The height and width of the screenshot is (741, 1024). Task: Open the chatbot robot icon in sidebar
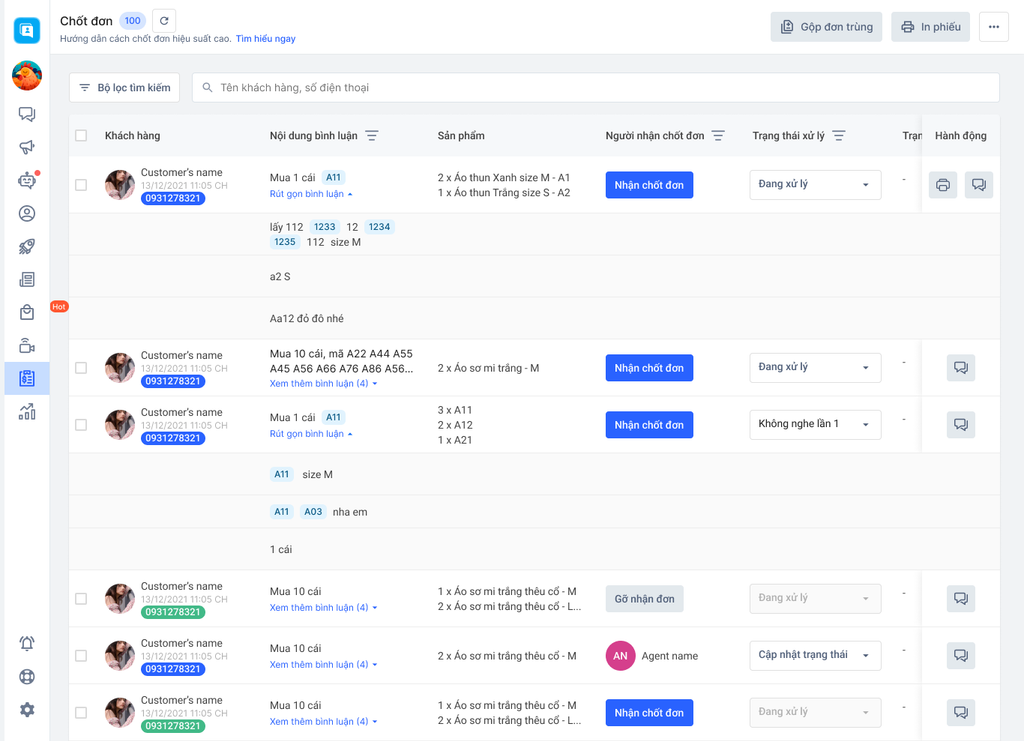(27, 181)
